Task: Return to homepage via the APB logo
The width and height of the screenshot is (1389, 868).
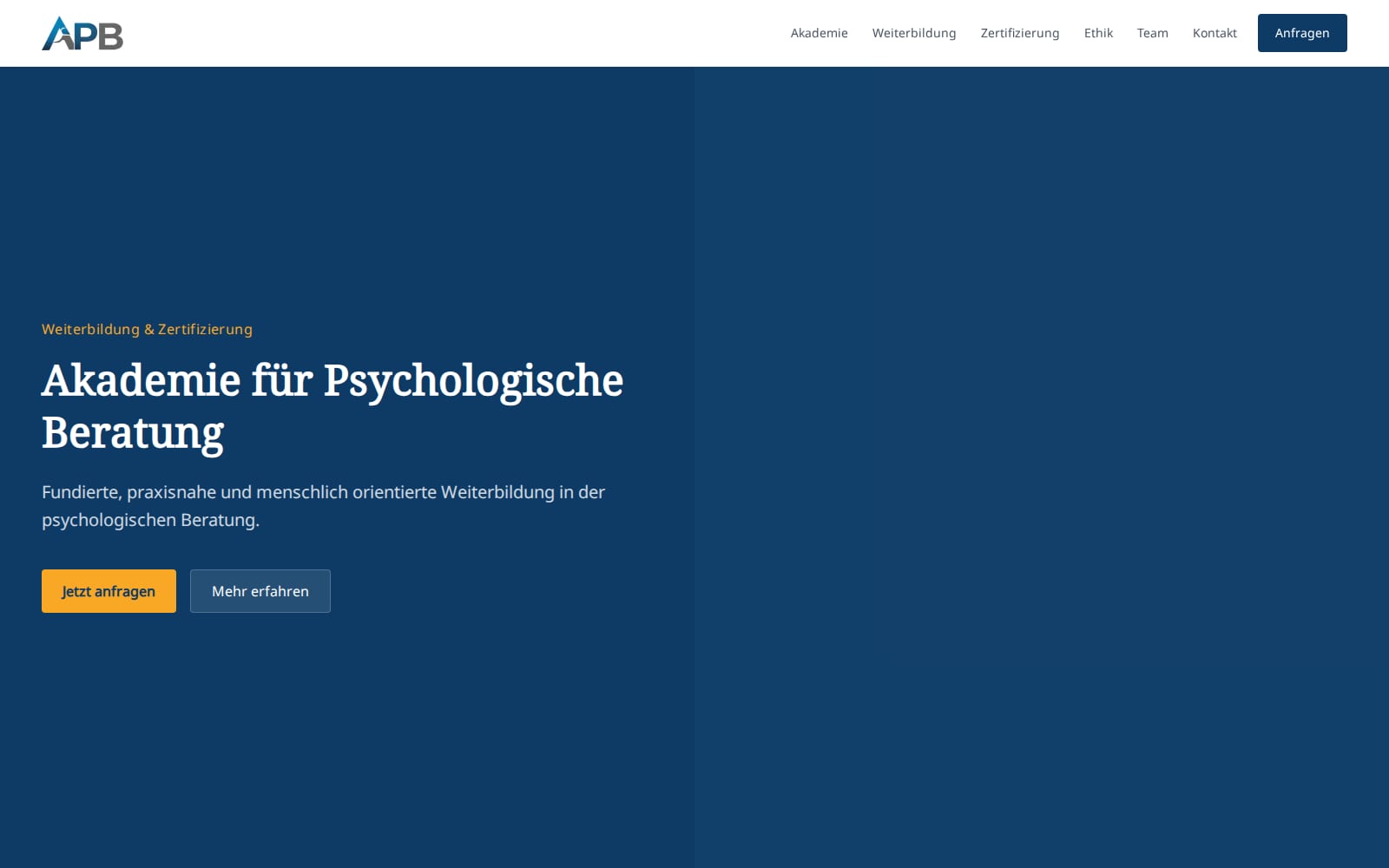Action: click(82, 33)
